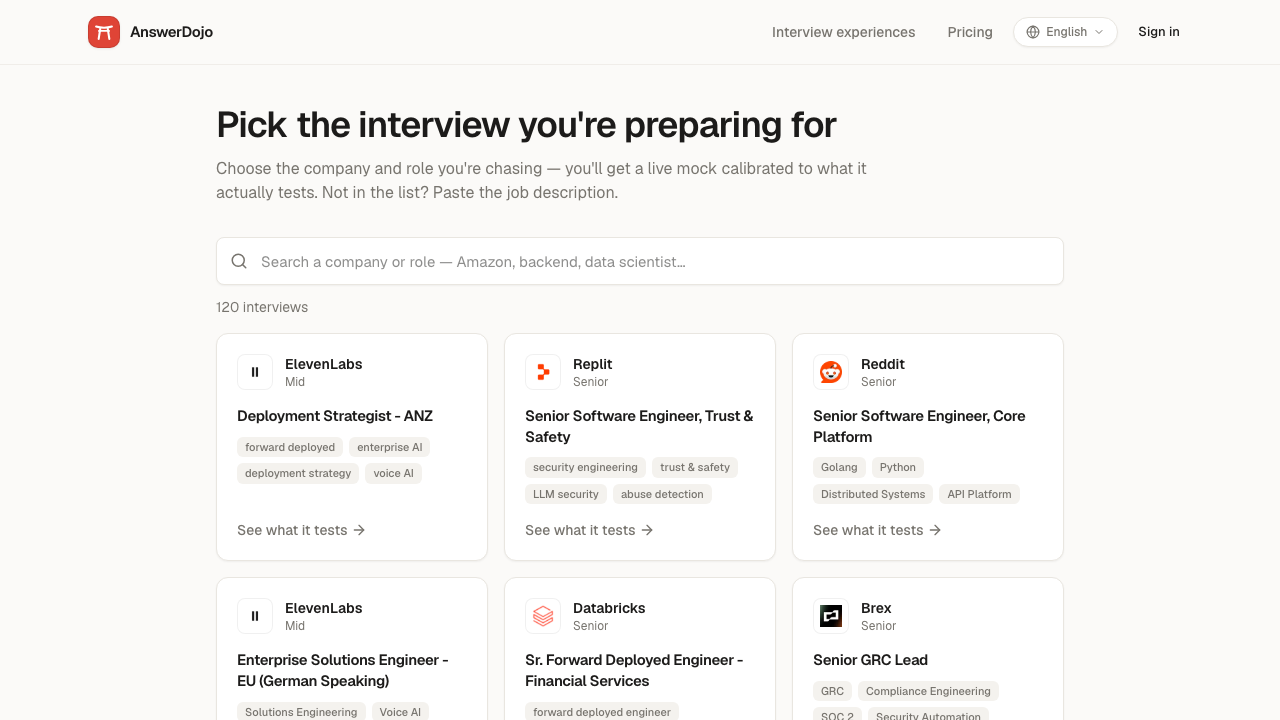Open See what it tests for Replit
1280x720 pixels.
tap(589, 530)
